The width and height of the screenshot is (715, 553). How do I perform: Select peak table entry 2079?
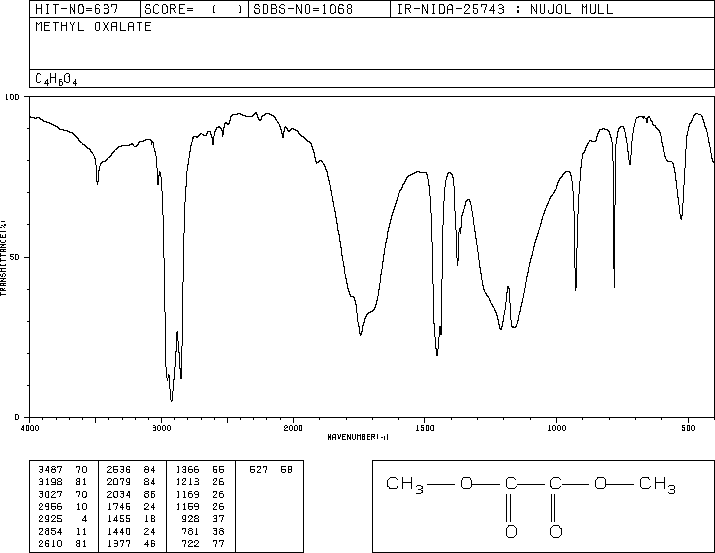[119, 482]
